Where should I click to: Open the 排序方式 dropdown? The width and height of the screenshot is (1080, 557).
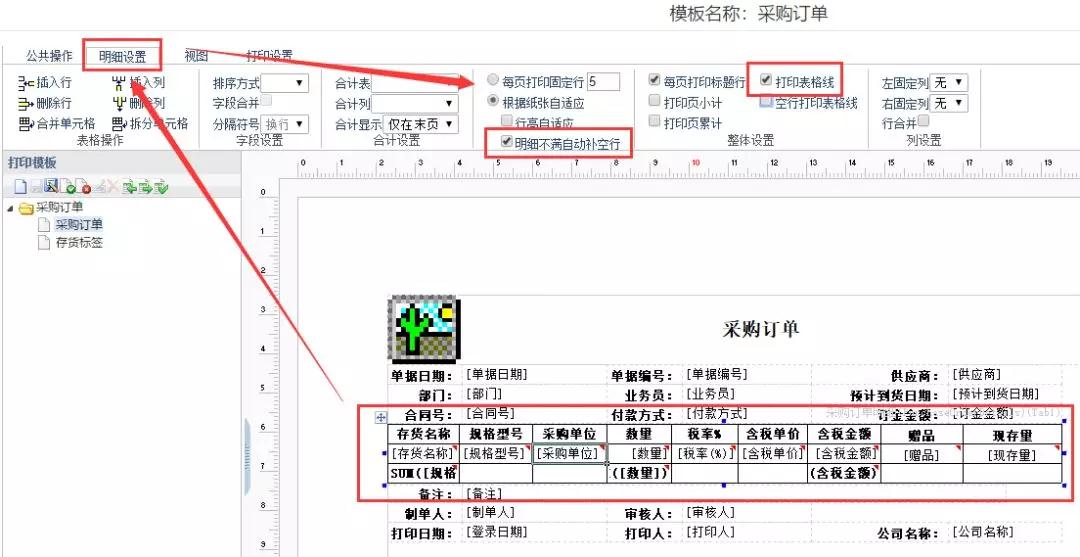pos(284,83)
